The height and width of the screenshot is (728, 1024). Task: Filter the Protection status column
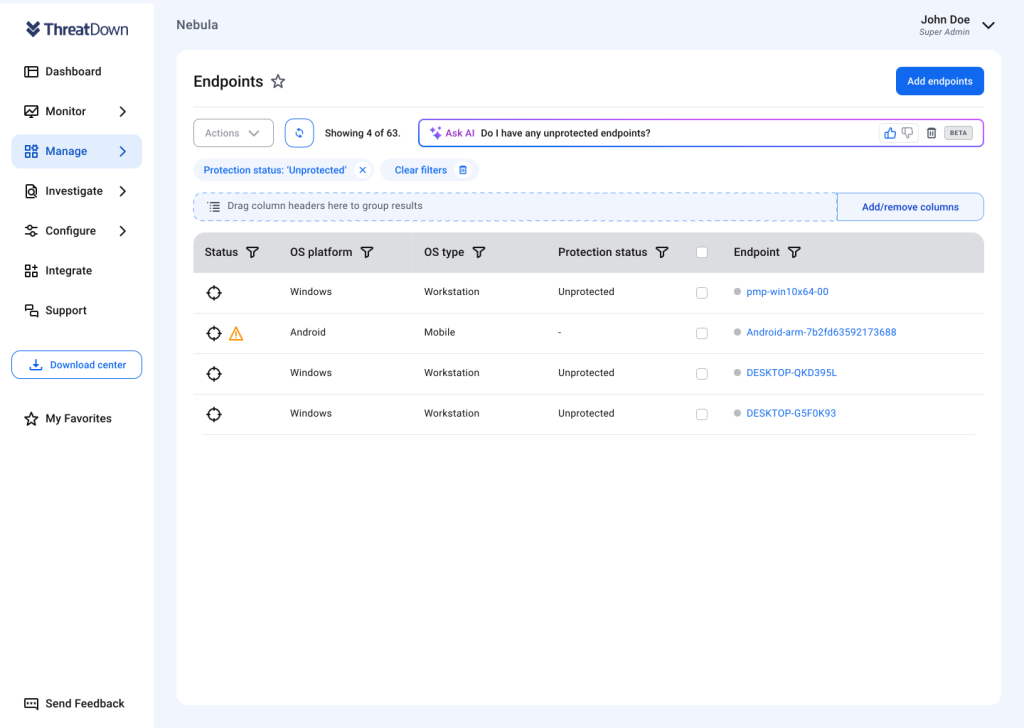[x=662, y=253]
